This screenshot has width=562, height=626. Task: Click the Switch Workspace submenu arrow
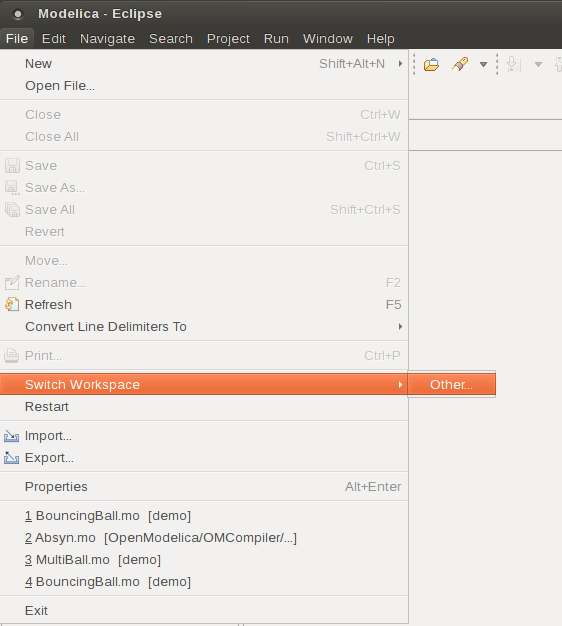[x=400, y=384]
